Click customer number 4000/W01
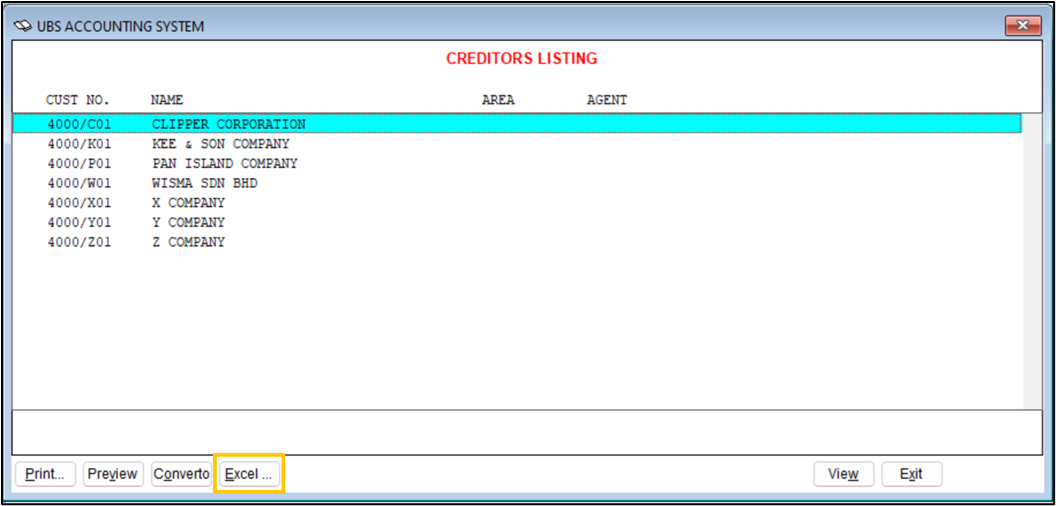1056x506 pixels. pyautogui.click(x=79, y=183)
